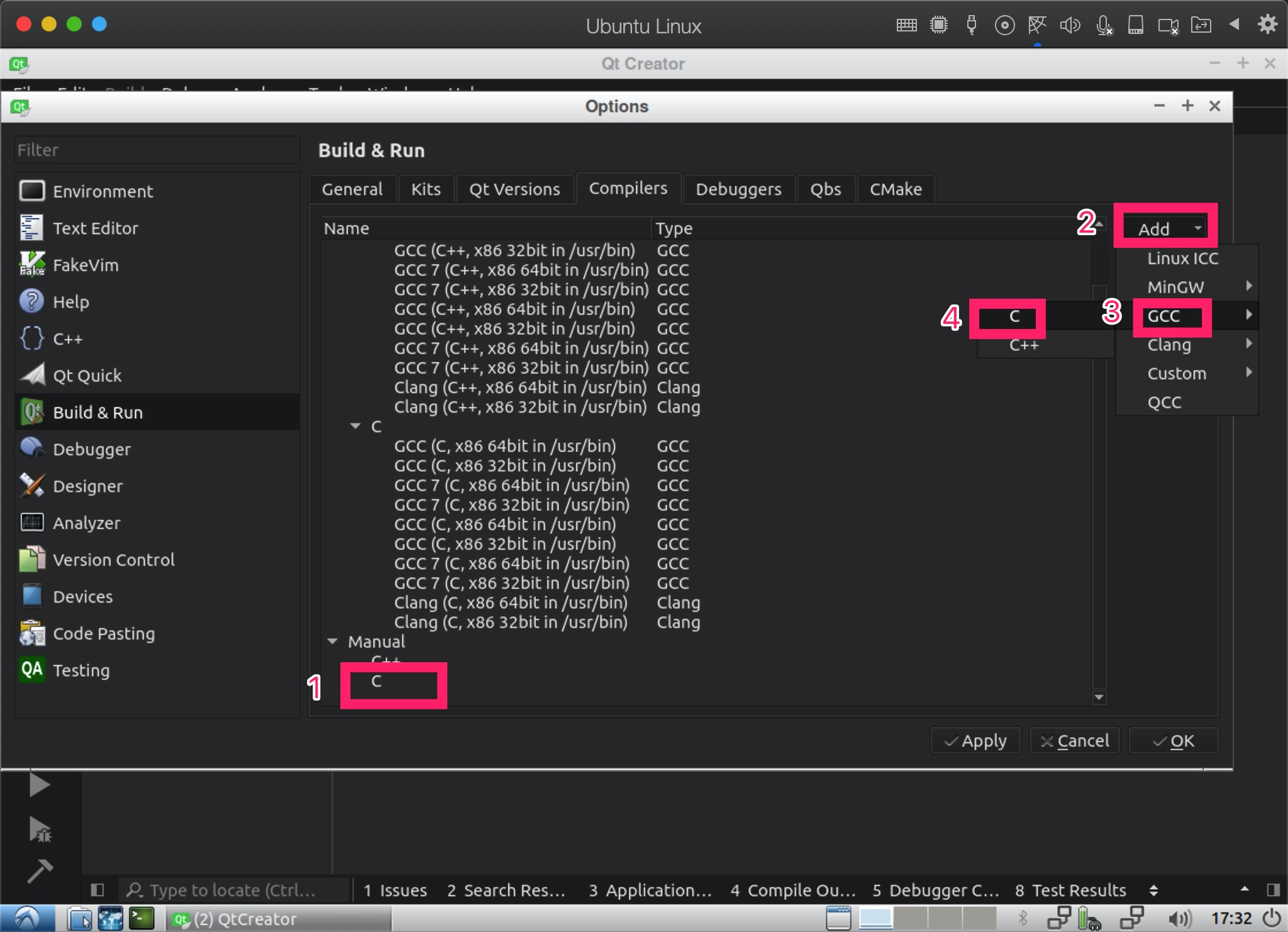Click the compiler list scrollbar down arrow
The width and height of the screenshot is (1288, 932).
(1099, 697)
